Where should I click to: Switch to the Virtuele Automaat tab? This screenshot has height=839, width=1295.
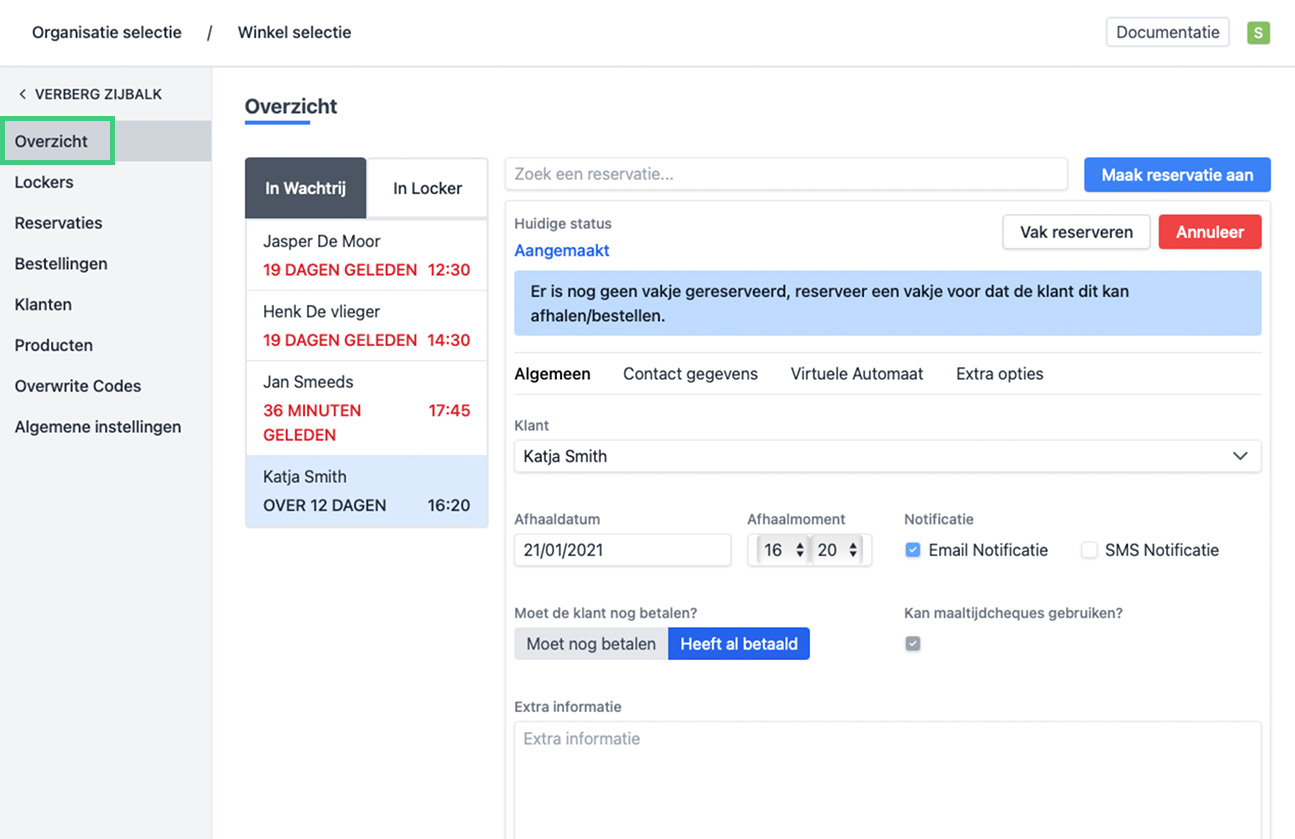(857, 374)
